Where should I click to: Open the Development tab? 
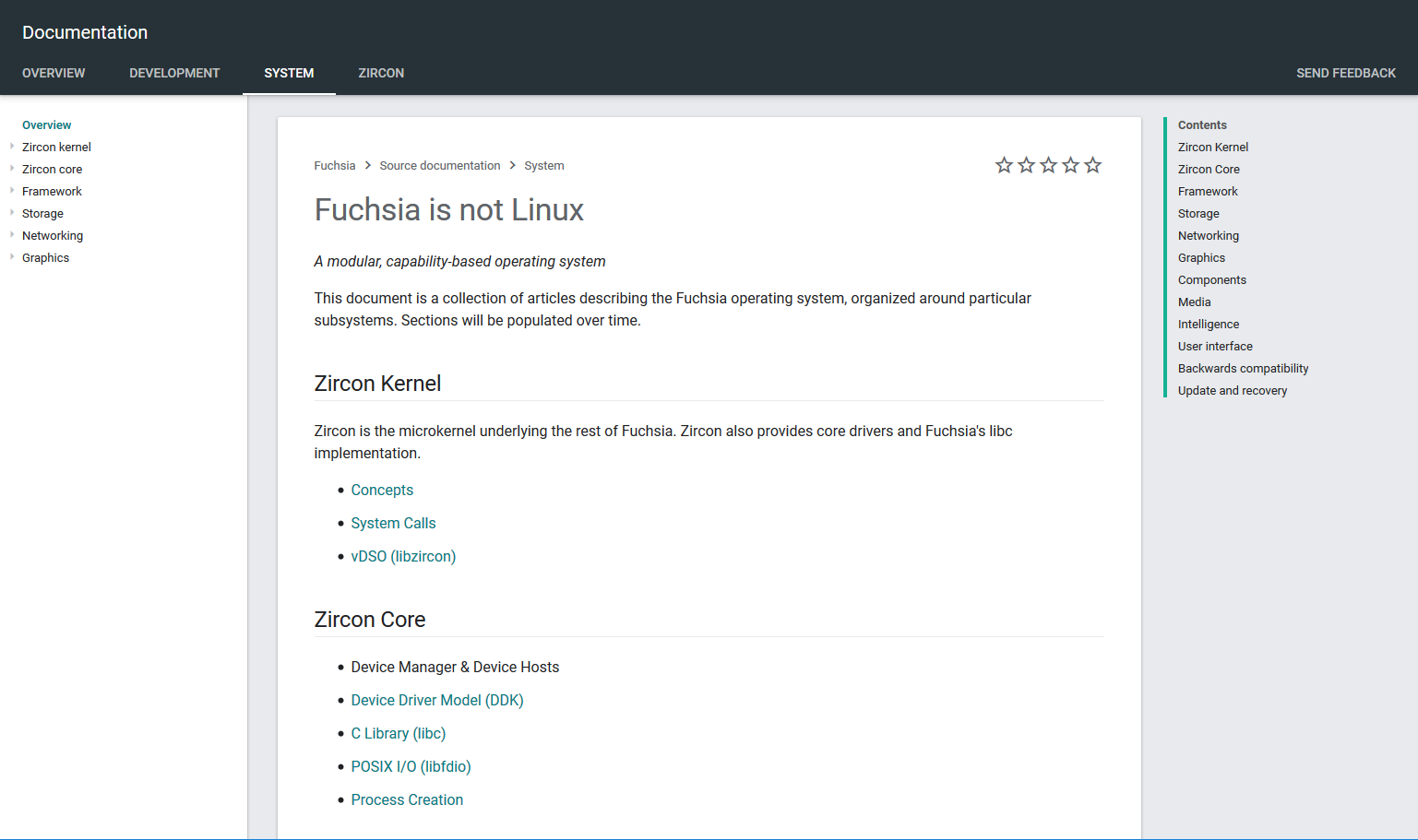pos(174,73)
